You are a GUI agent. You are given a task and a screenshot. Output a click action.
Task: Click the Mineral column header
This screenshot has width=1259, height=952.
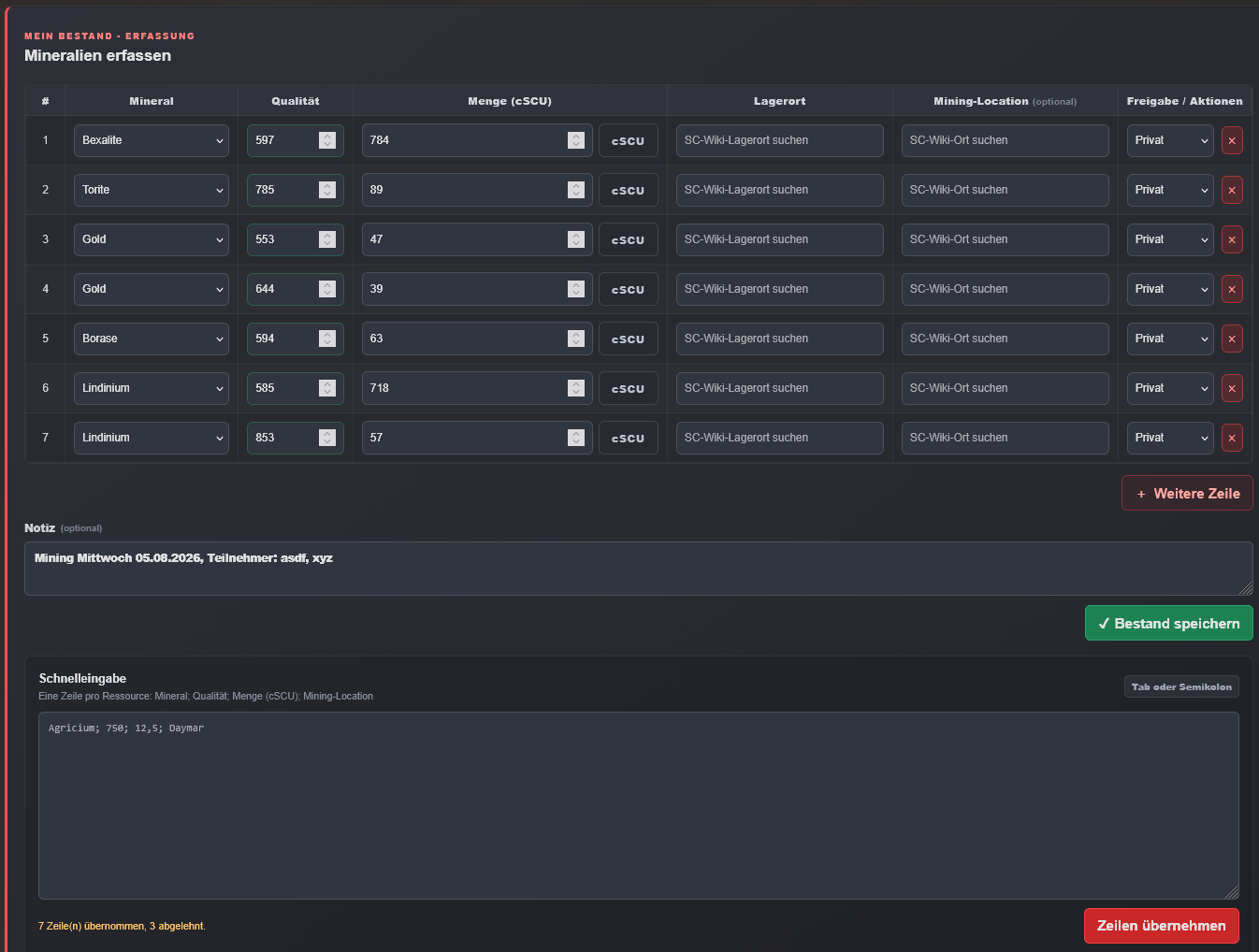(152, 101)
